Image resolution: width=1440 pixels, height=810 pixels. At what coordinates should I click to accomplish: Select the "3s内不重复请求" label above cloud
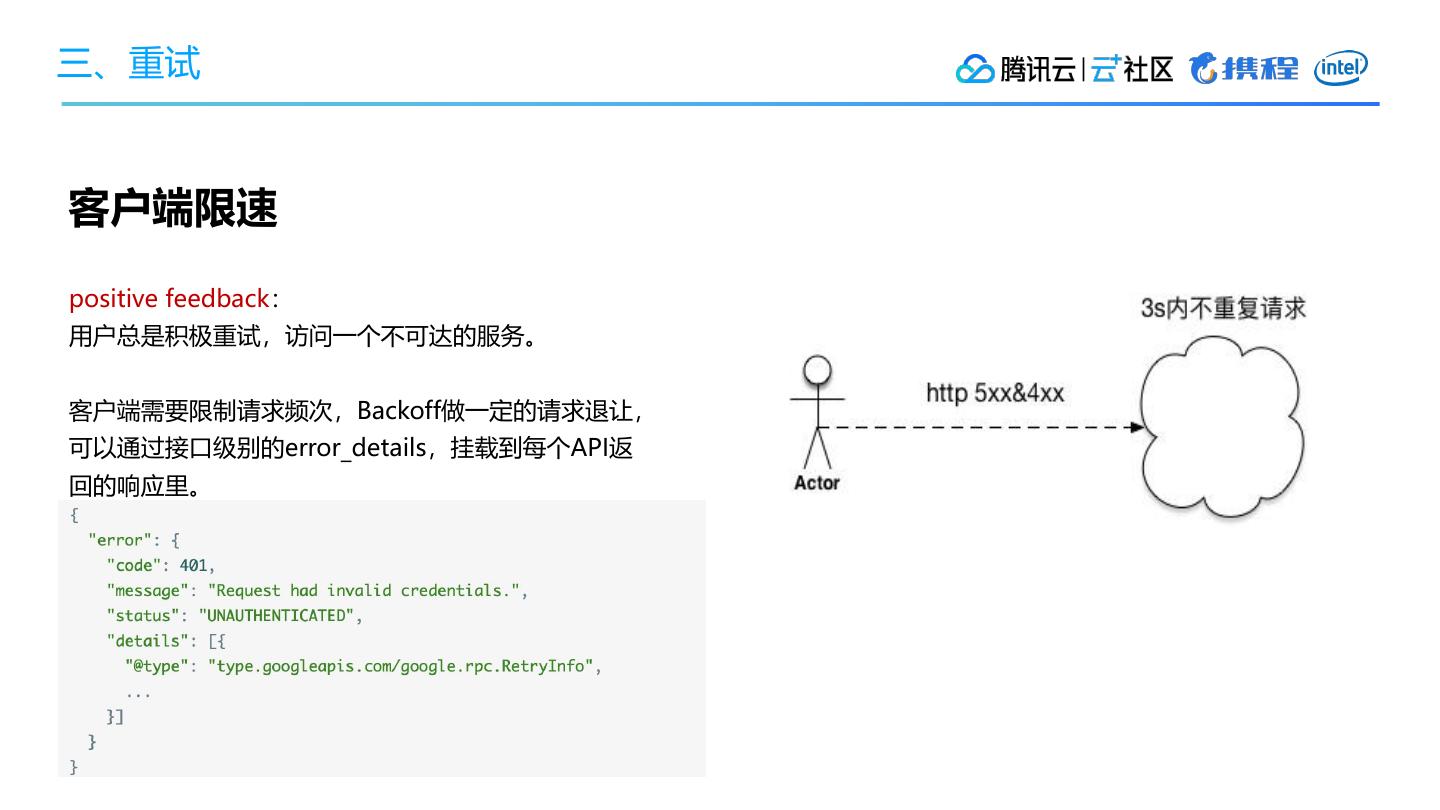tap(1223, 308)
